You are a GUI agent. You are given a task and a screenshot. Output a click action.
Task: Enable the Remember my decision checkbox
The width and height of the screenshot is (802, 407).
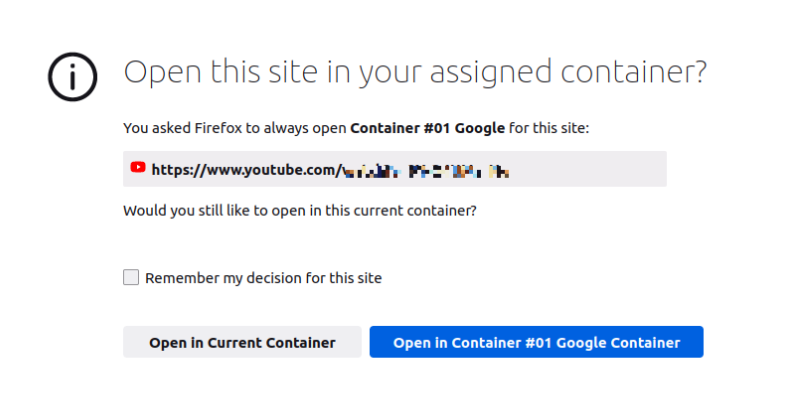[x=131, y=278]
